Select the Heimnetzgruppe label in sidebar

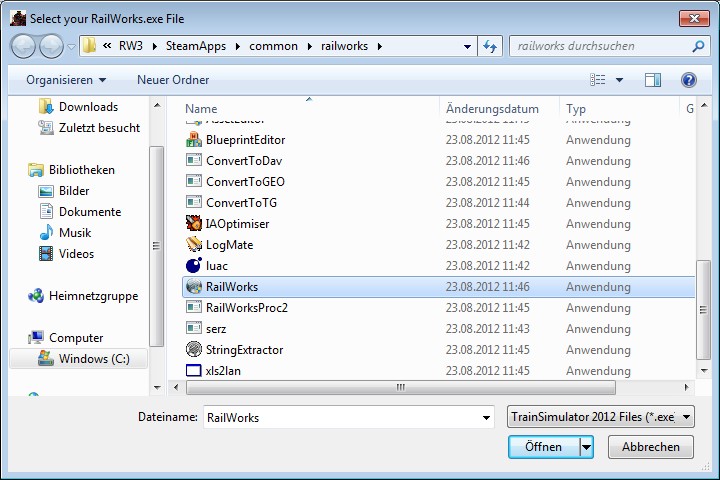click(93, 296)
